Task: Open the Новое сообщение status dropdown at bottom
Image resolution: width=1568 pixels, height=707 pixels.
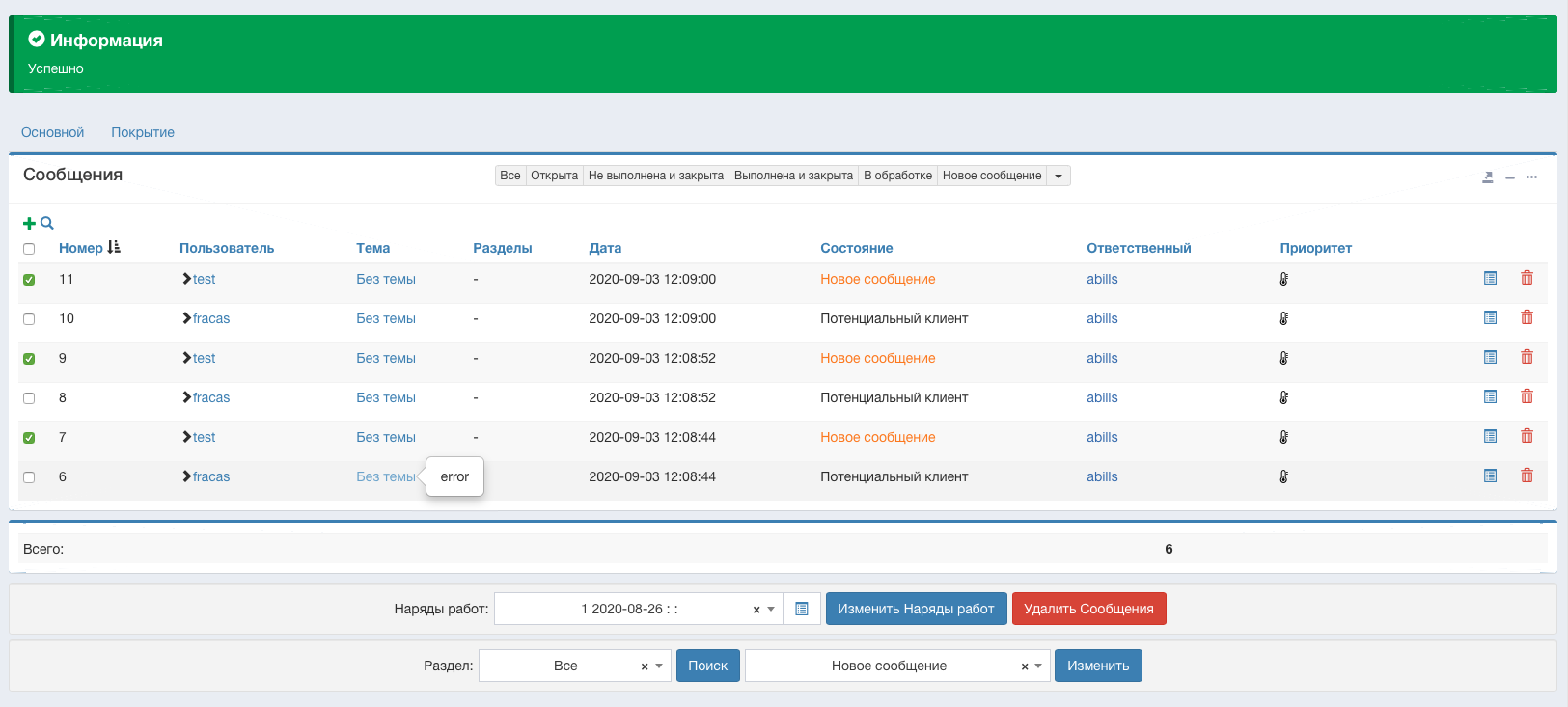Action: tap(896, 666)
